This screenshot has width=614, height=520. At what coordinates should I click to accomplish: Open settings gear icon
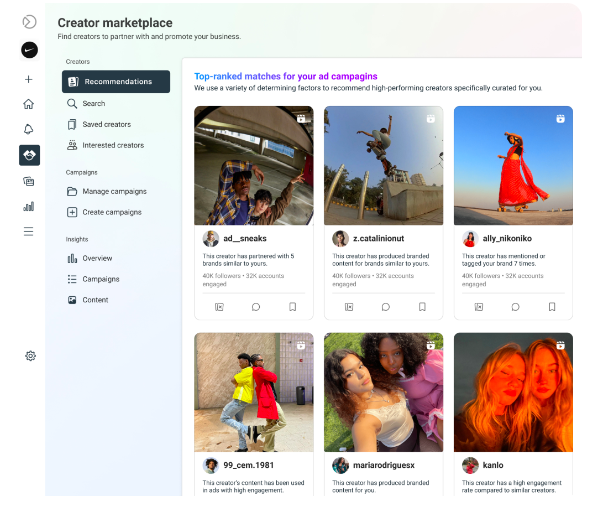coord(30,355)
